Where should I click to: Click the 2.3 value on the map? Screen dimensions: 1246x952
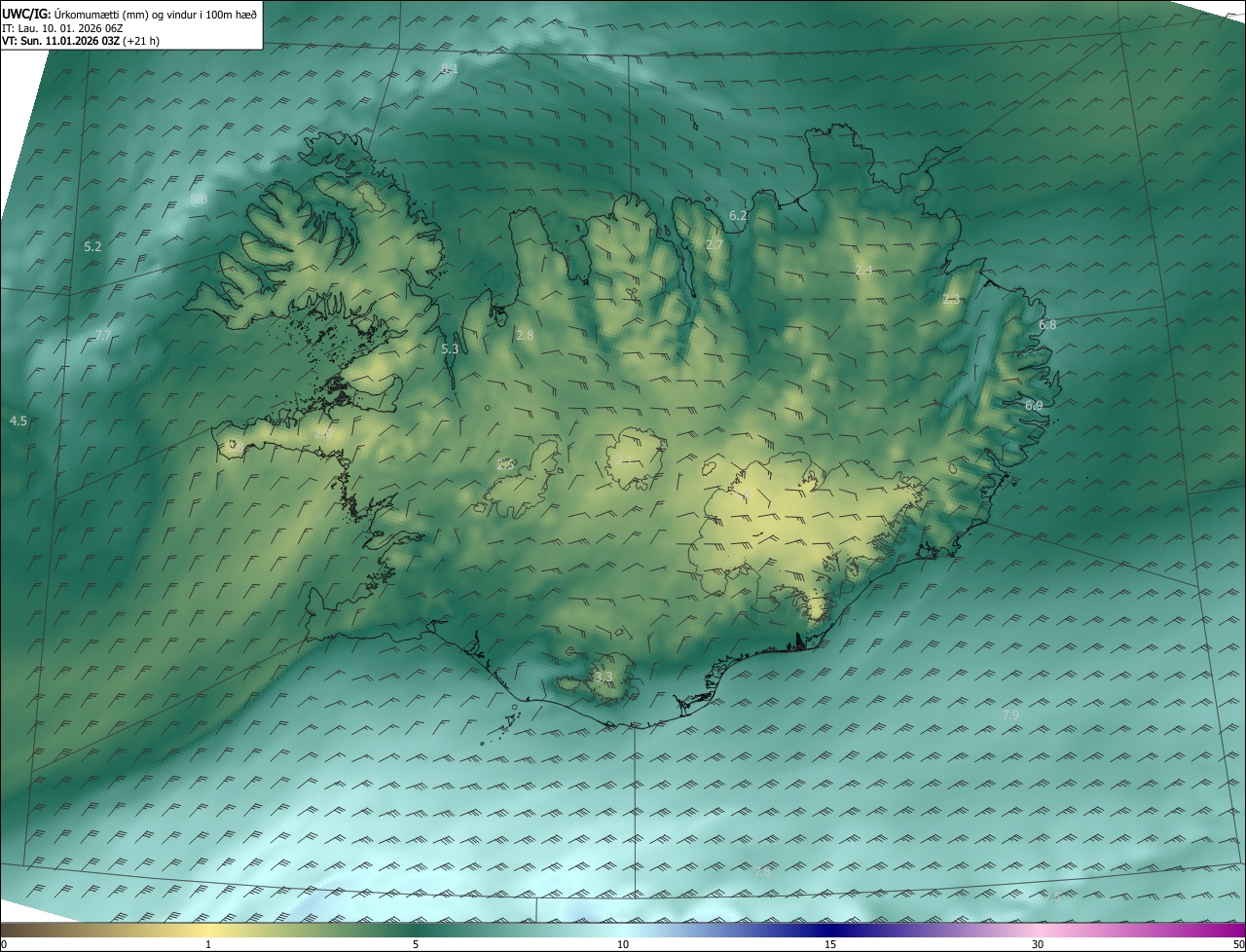tap(951, 300)
